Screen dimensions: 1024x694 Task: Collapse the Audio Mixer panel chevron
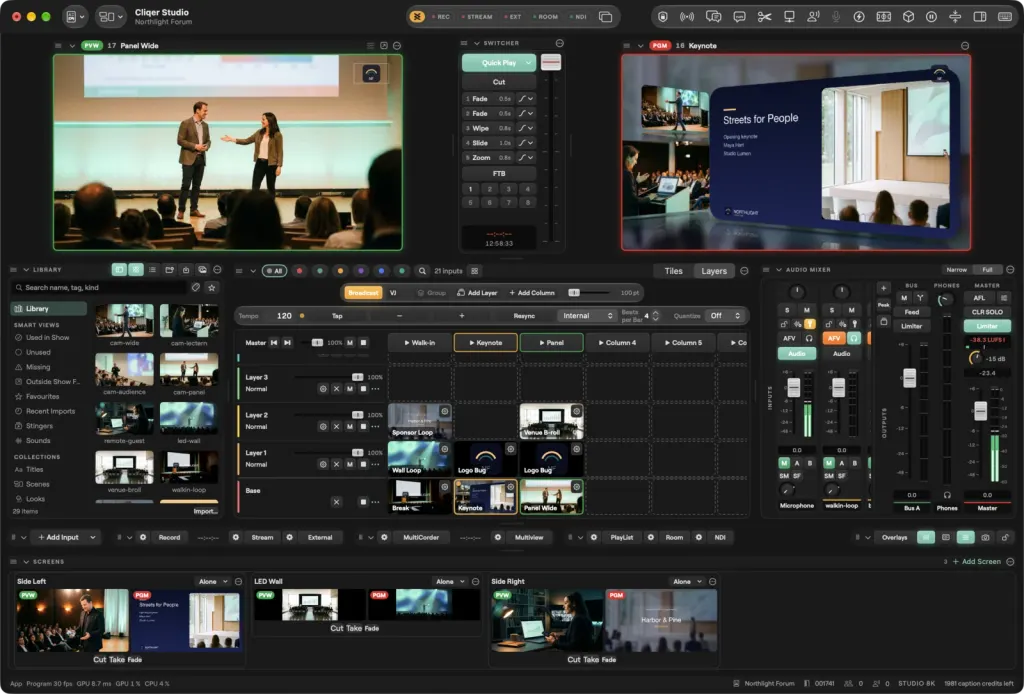tap(778, 270)
